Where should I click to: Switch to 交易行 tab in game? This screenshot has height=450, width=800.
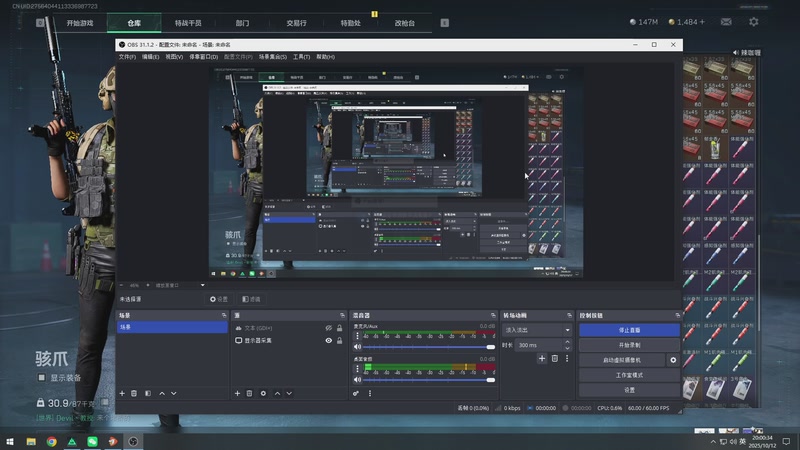(296, 23)
